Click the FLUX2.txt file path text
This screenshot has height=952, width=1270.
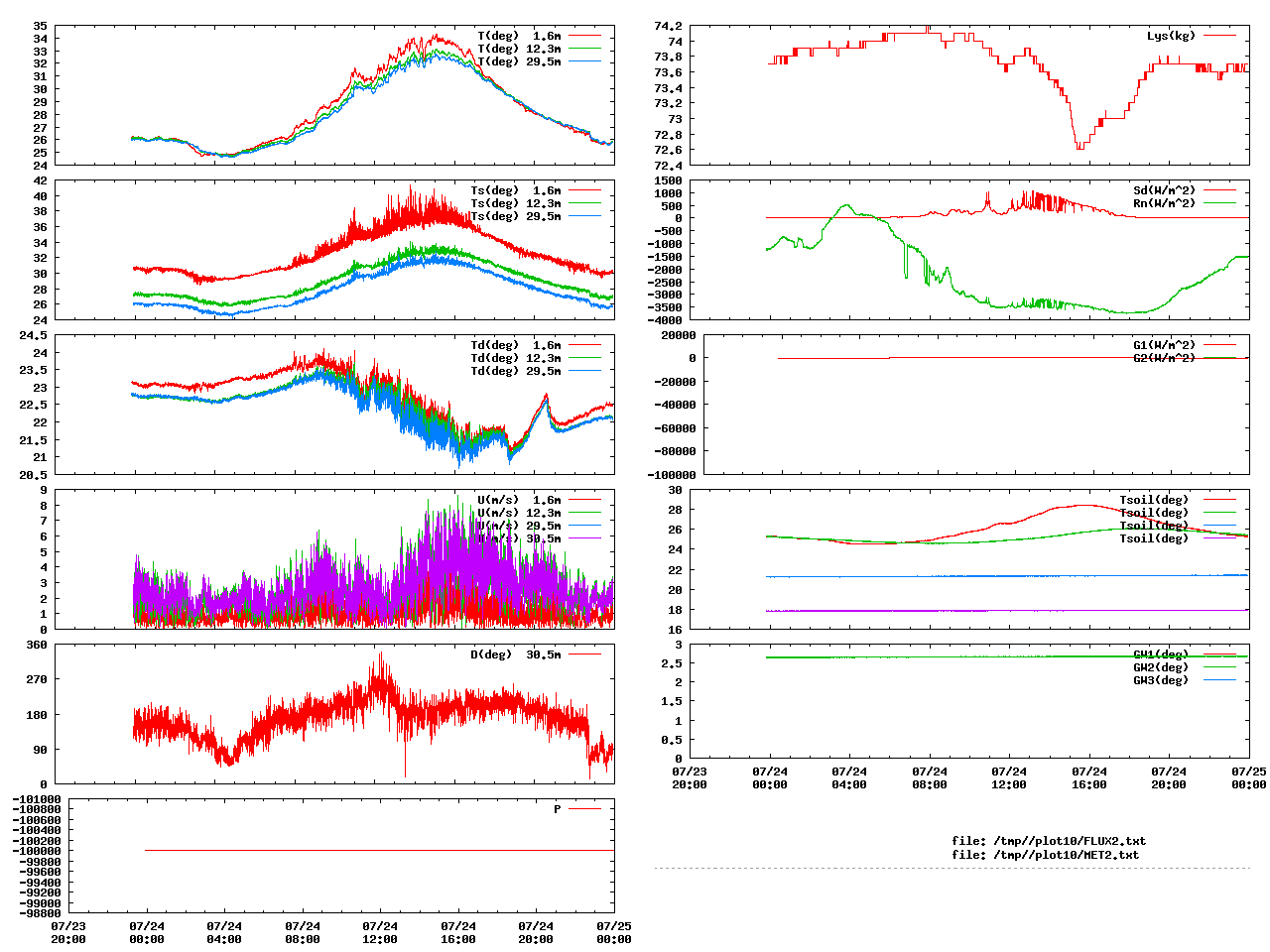pyautogui.click(x=1048, y=841)
